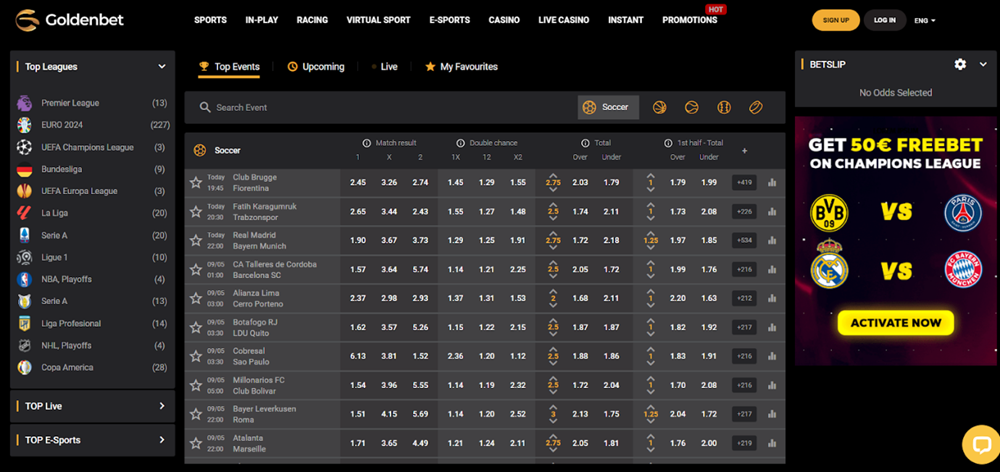Open the live chat bubble icon
Viewport: 1000px width, 472px height.
pyautogui.click(x=980, y=444)
